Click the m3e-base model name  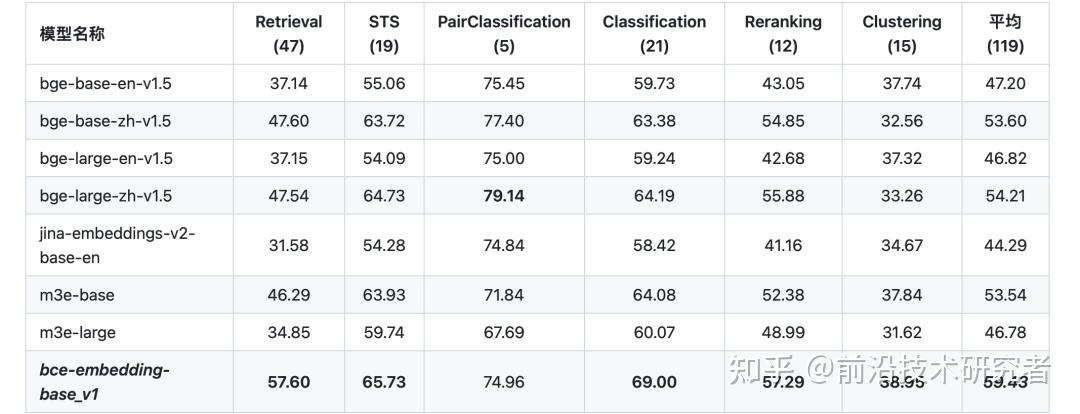click(x=77, y=295)
